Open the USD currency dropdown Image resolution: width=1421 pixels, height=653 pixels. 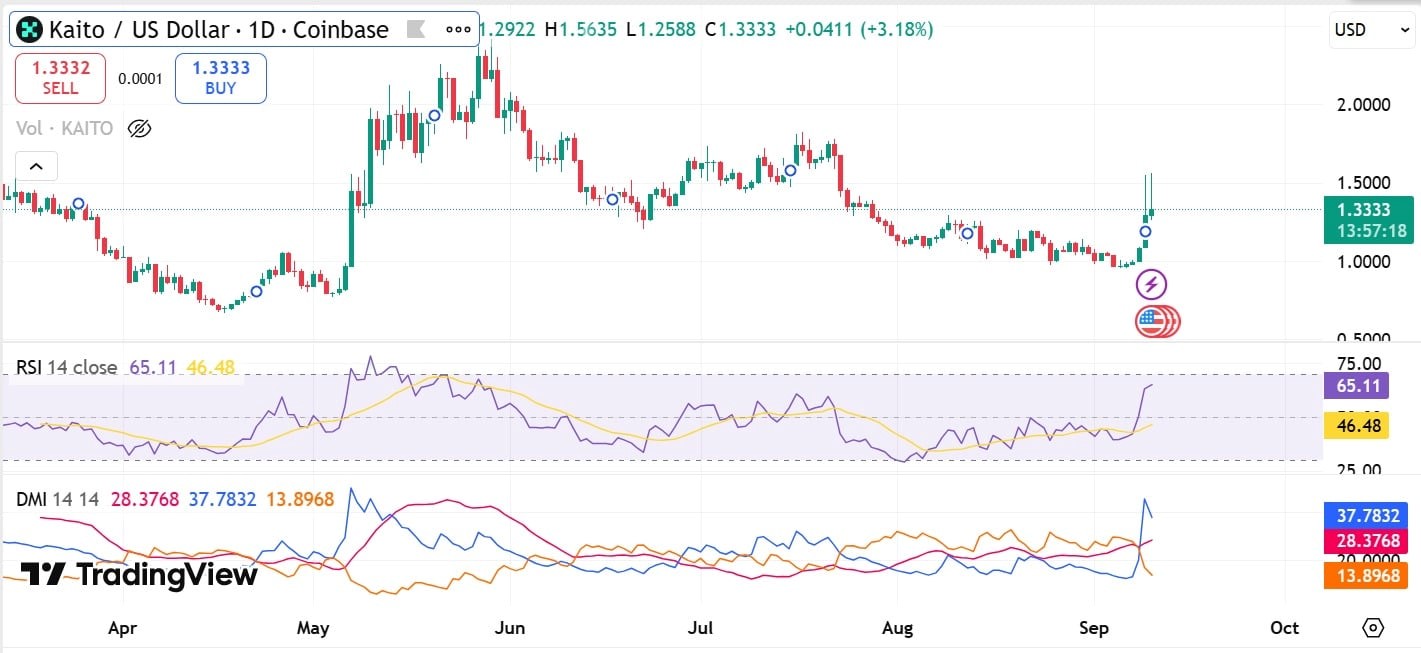pyautogui.click(x=1371, y=30)
